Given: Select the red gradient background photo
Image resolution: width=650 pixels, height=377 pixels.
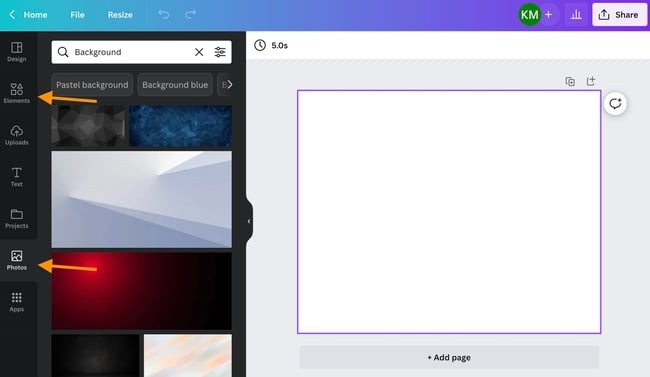Looking at the screenshot, I should coord(141,291).
